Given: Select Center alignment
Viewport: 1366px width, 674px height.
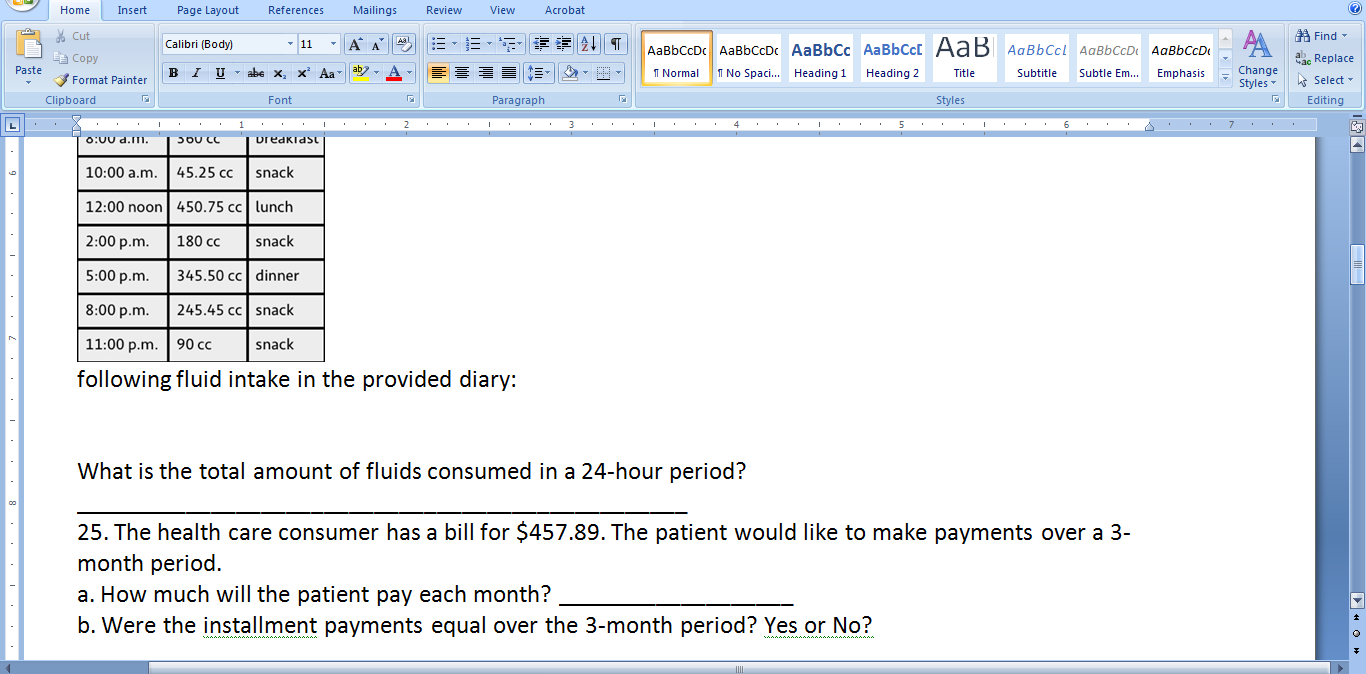Looking at the screenshot, I should coord(461,73).
